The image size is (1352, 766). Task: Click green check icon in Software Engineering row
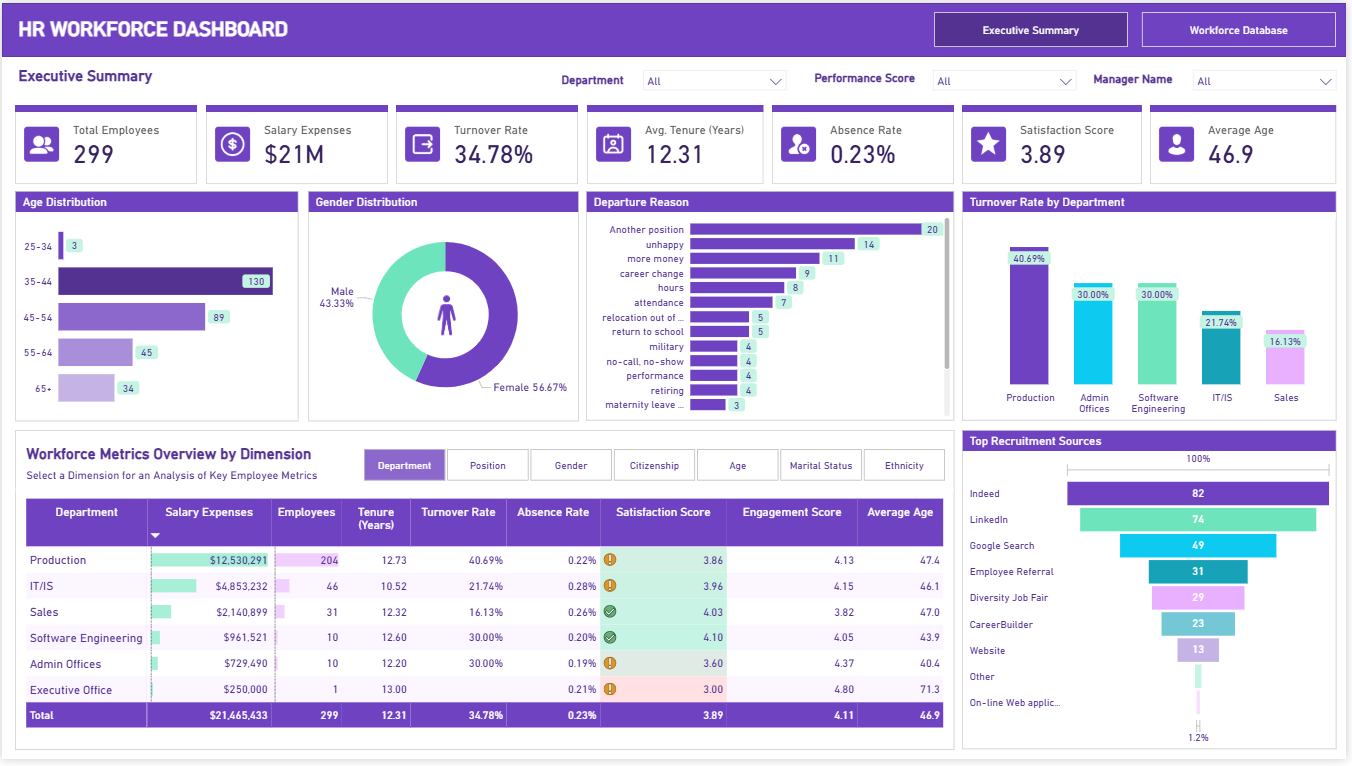(x=610, y=638)
